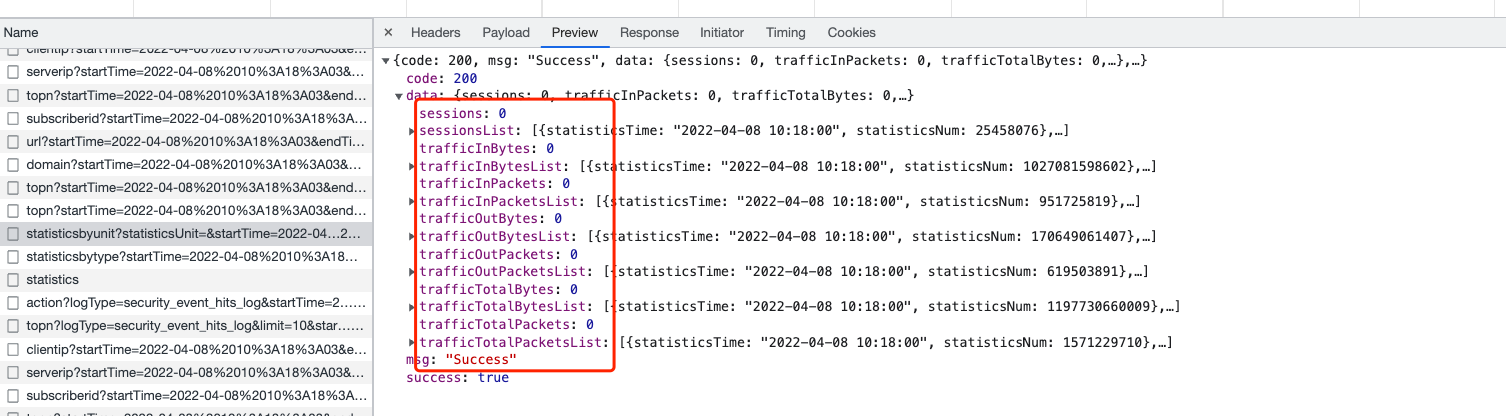Tick the checkbox beside the statistics request
Image resolution: width=1506 pixels, height=416 pixels.
13,280
